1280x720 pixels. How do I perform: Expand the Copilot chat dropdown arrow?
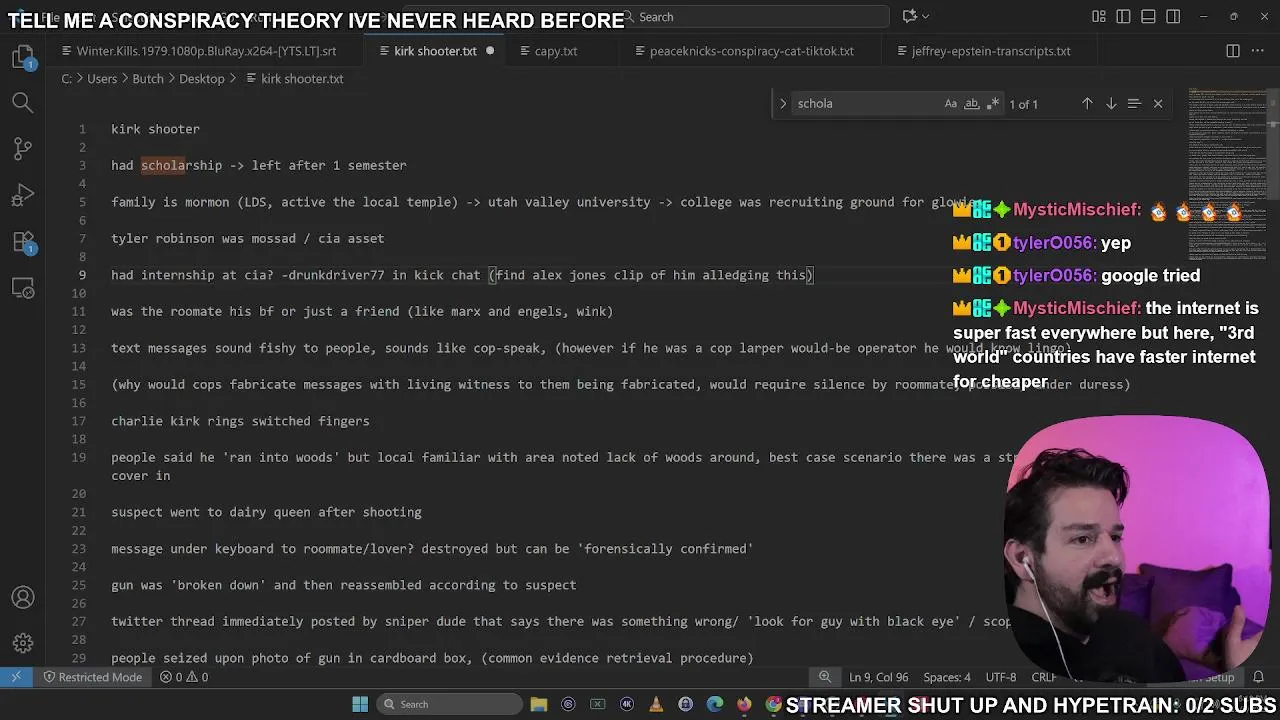click(926, 16)
